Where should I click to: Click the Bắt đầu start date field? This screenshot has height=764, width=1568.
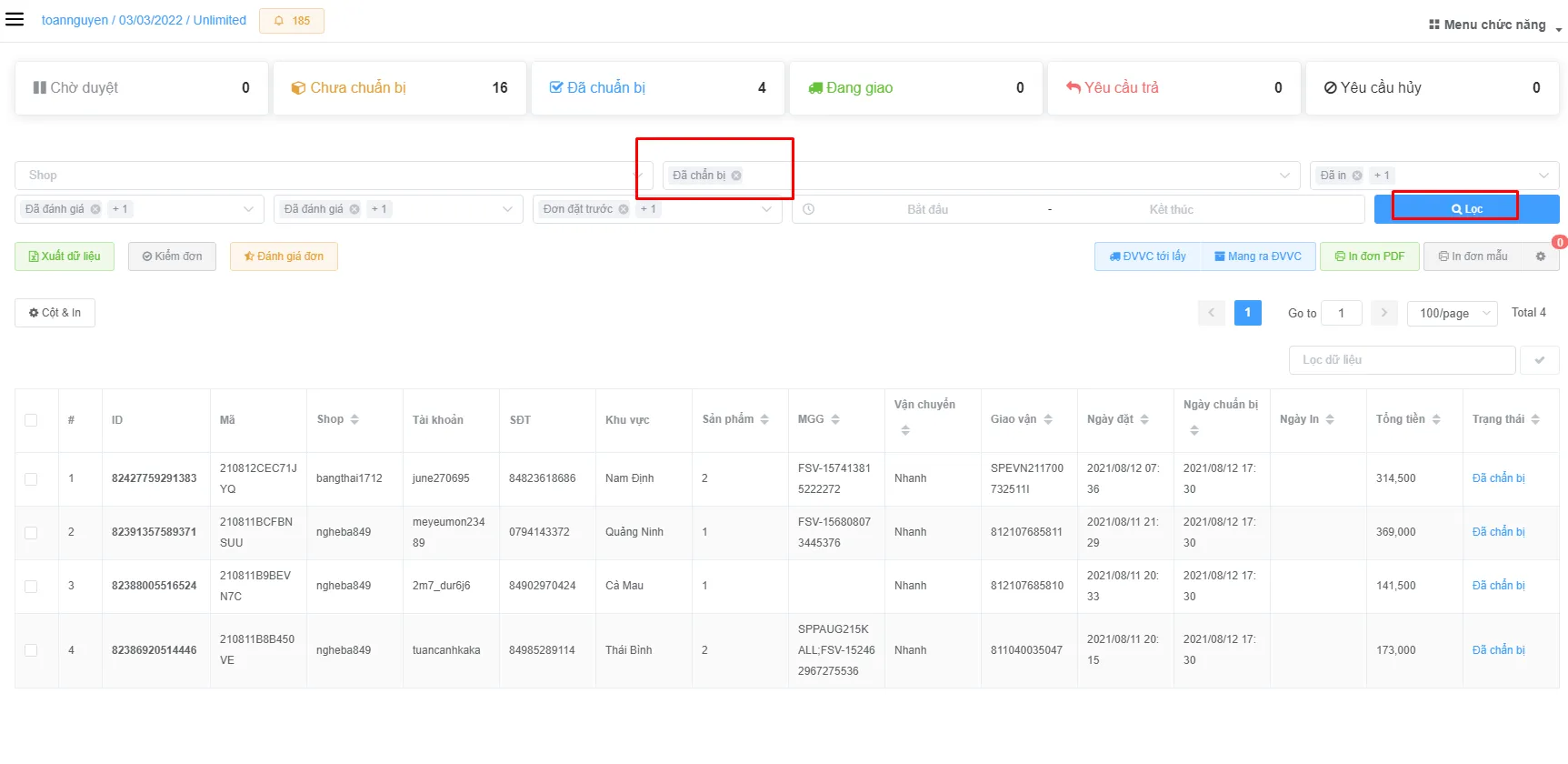tap(927, 209)
